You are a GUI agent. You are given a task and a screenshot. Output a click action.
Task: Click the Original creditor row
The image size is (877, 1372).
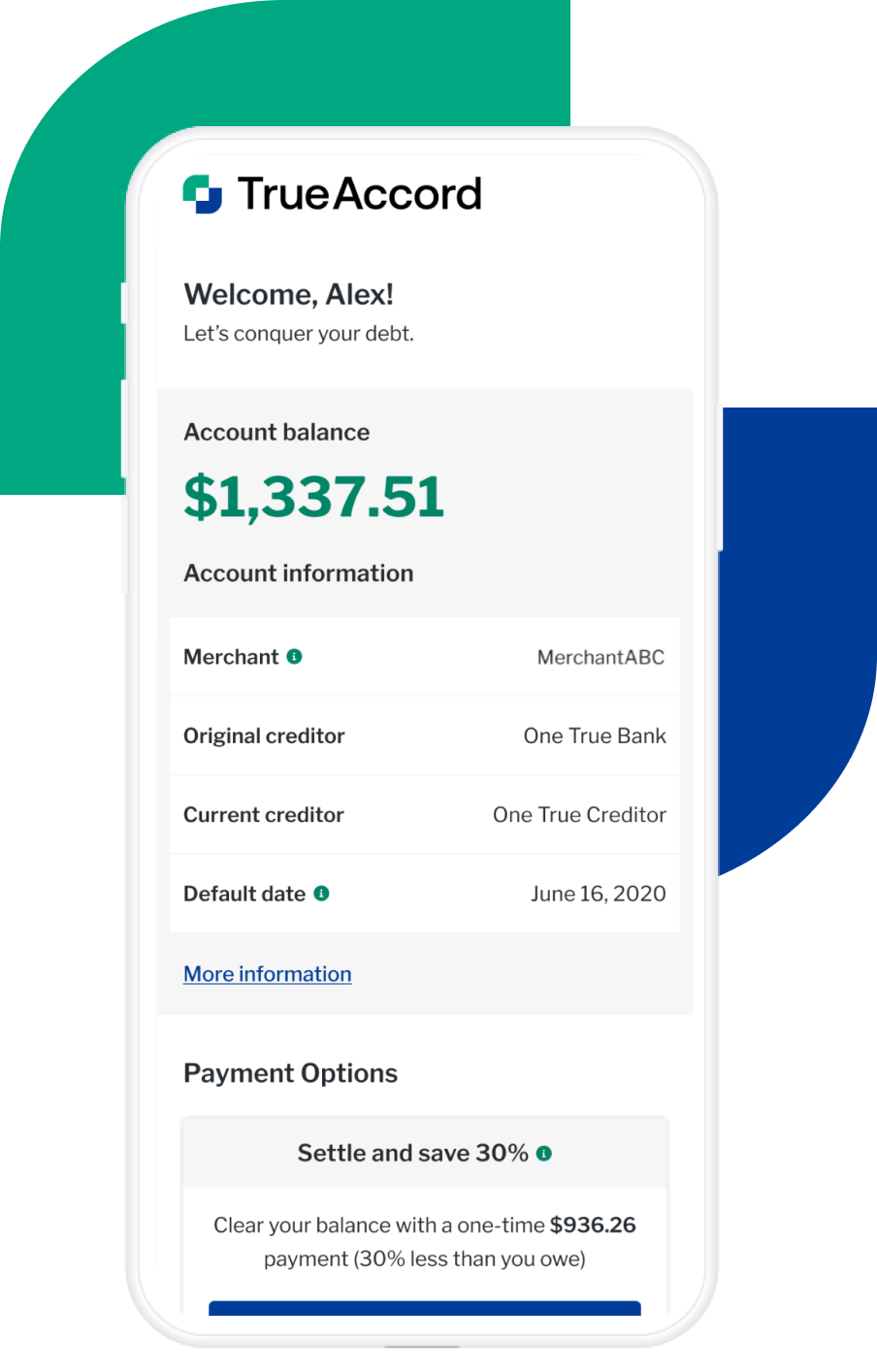(x=264, y=735)
